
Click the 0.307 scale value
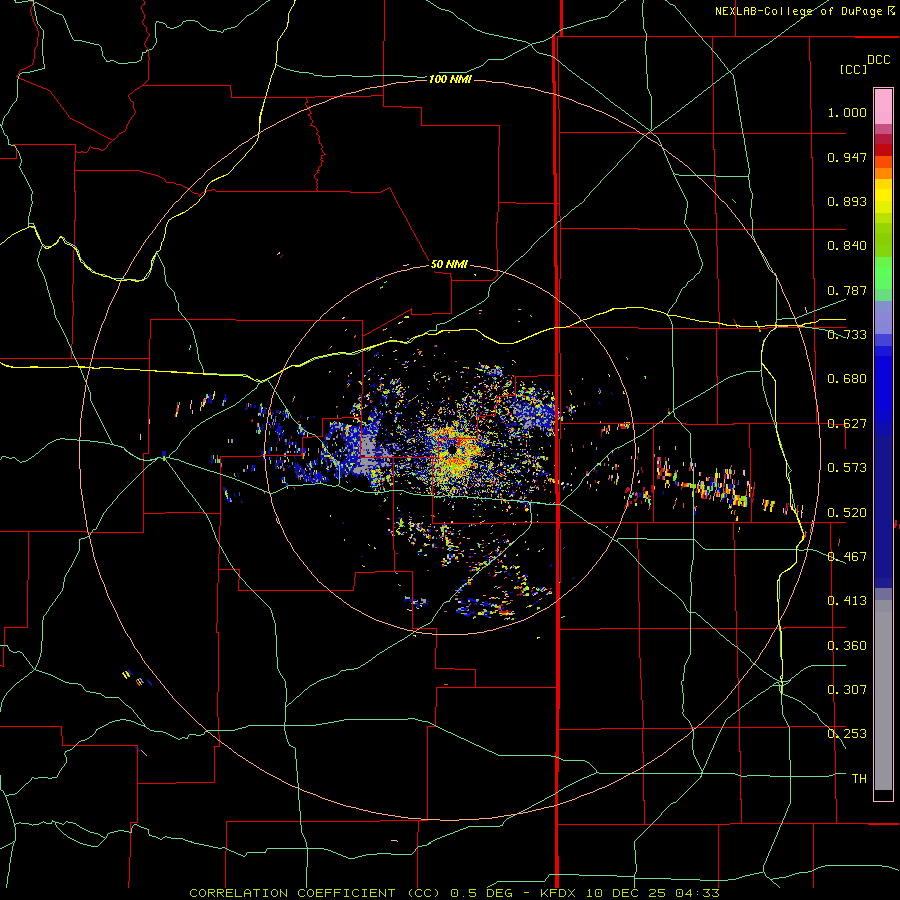847,690
